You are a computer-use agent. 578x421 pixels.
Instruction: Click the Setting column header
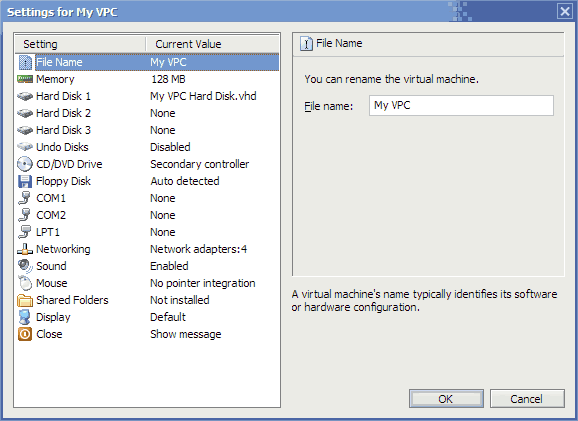80,44
